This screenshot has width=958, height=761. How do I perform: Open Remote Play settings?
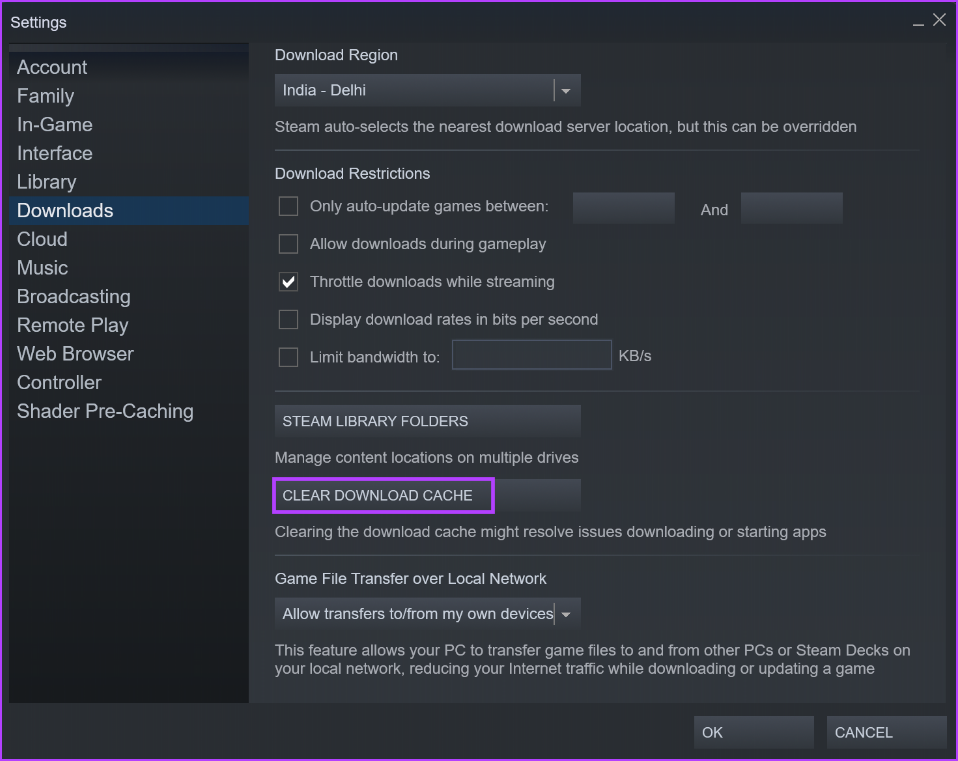pyautogui.click(x=72, y=325)
